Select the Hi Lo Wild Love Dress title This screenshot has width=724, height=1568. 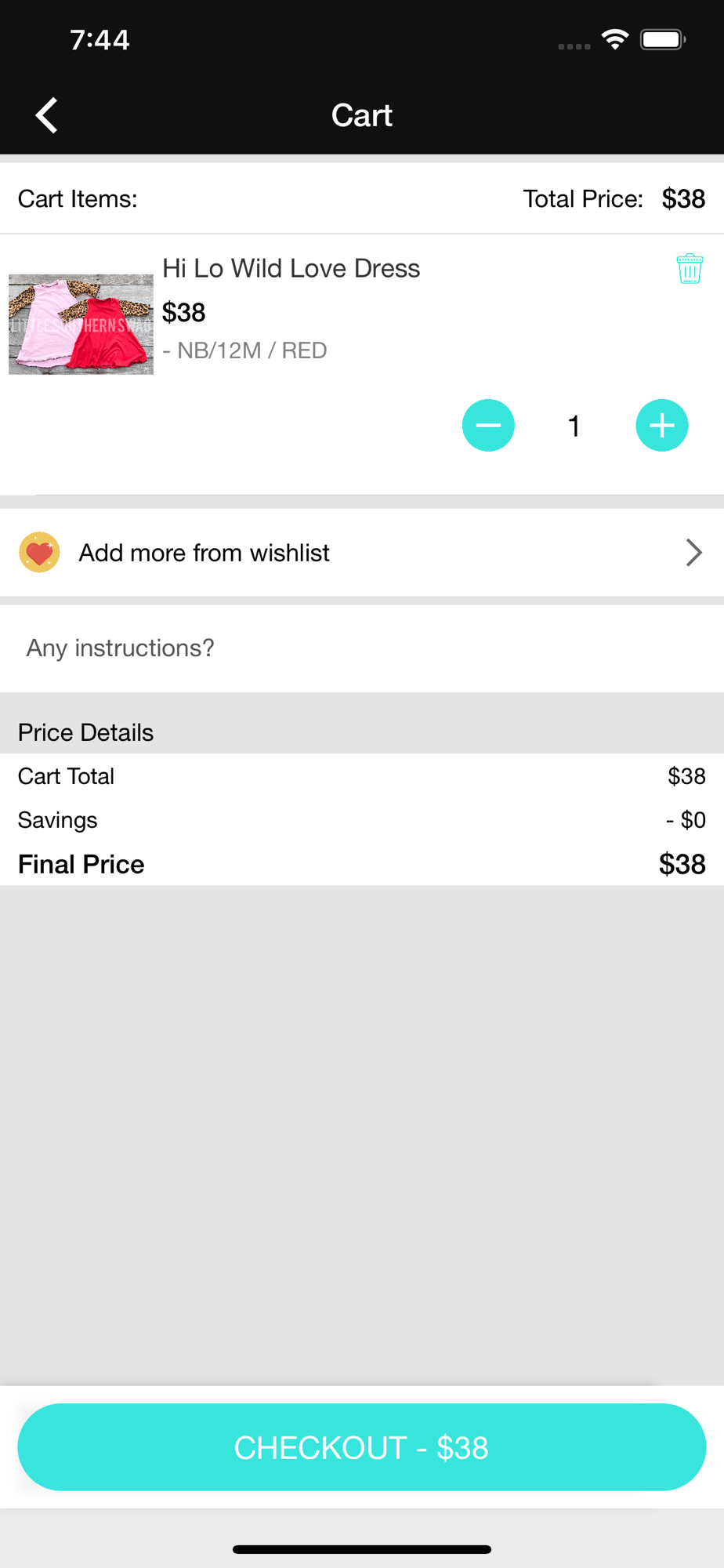point(291,269)
